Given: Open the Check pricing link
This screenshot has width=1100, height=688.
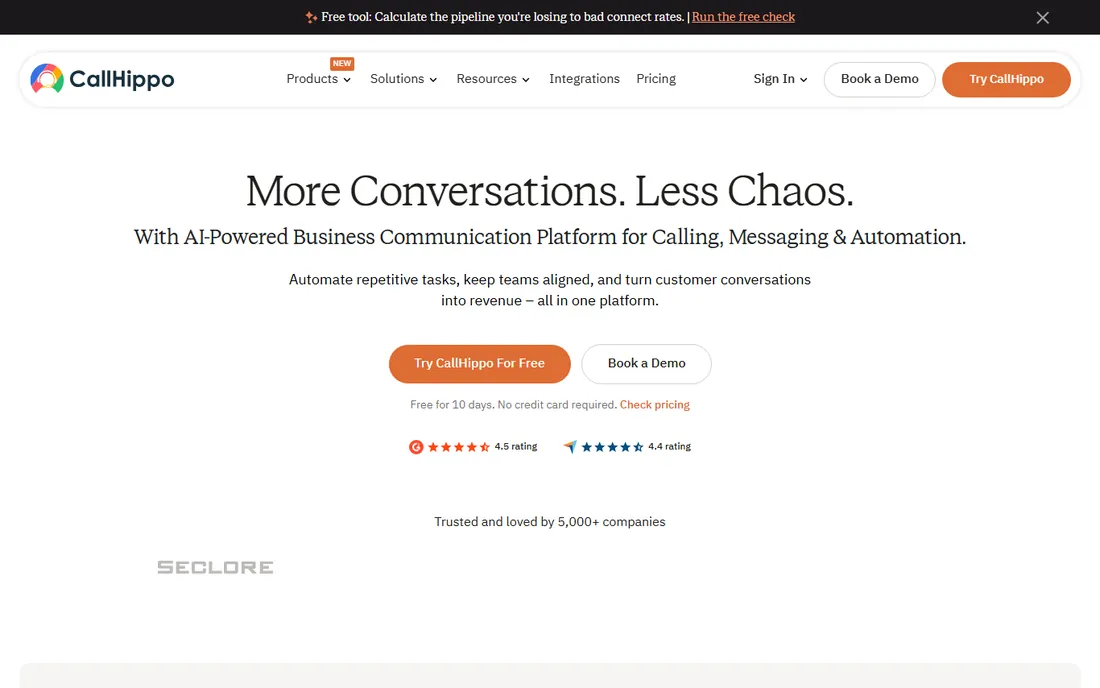Looking at the screenshot, I should pyautogui.click(x=655, y=405).
